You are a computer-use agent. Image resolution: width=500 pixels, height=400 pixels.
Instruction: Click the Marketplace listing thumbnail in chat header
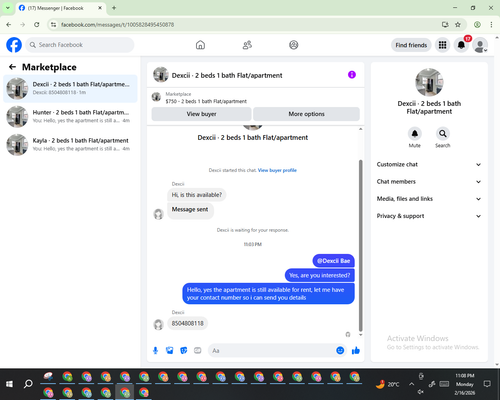(x=156, y=97)
